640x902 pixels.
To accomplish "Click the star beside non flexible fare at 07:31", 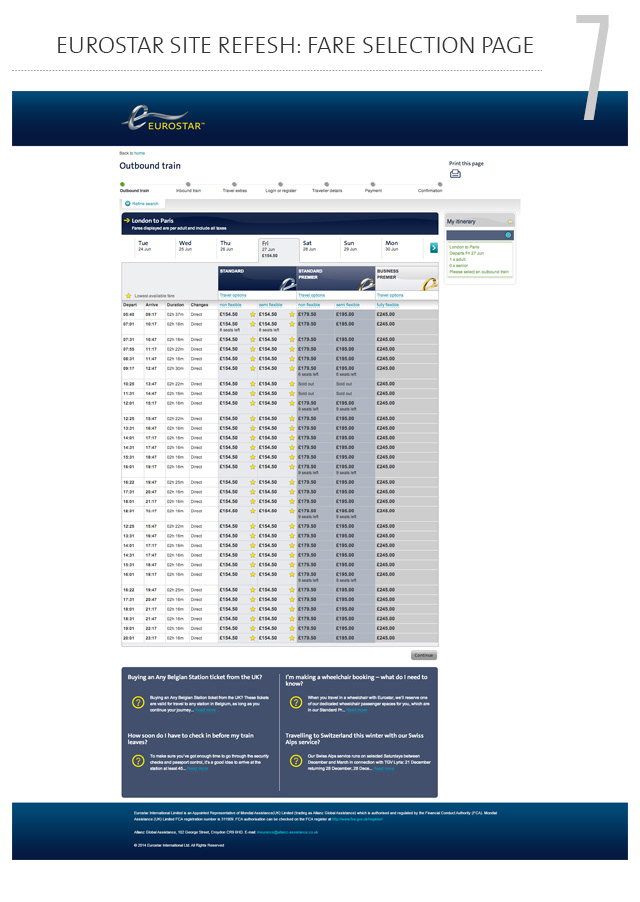I will (252, 339).
